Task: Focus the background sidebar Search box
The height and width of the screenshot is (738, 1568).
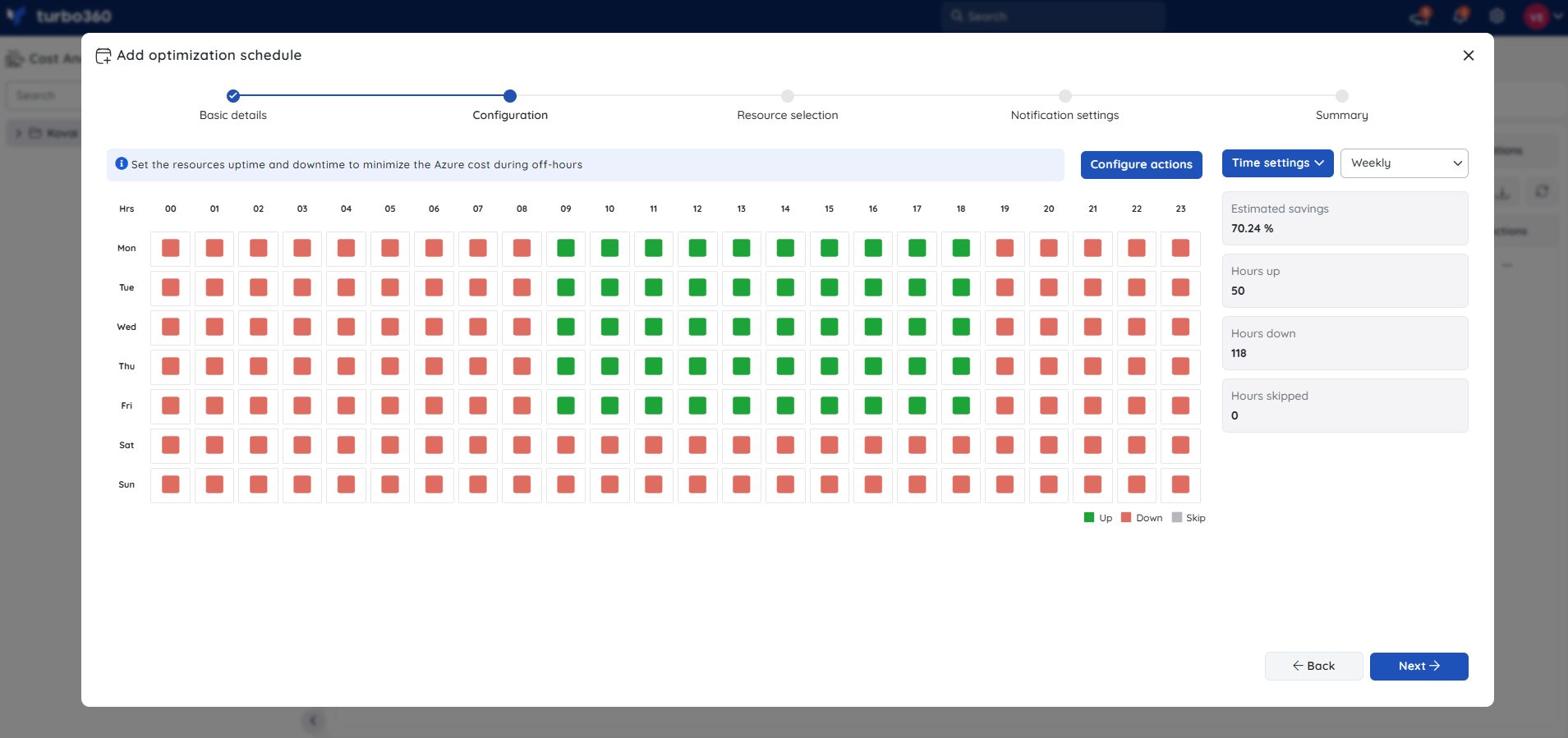Action: [x=44, y=95]
